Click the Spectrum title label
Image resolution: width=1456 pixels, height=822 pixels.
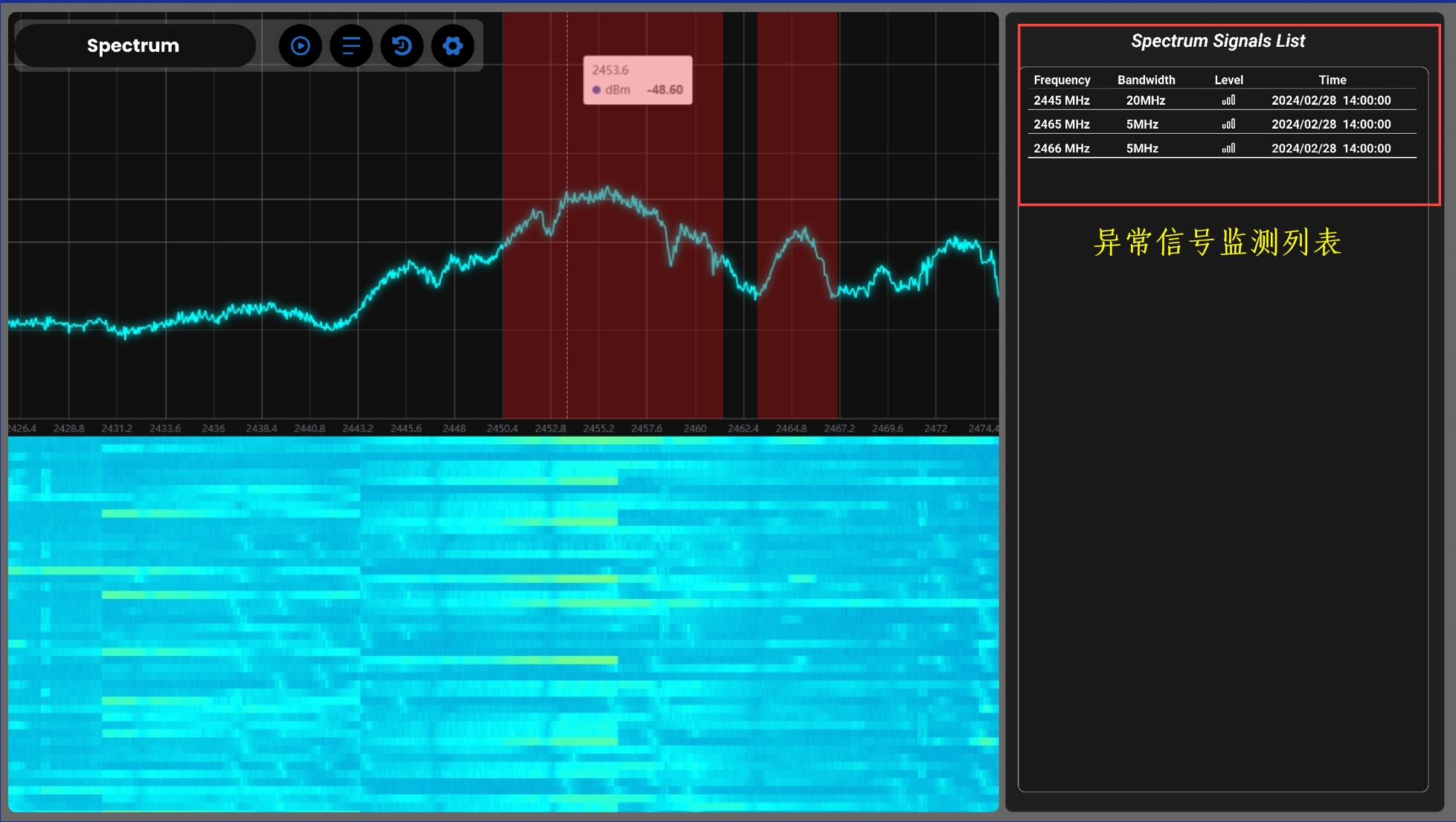point(133,46)
